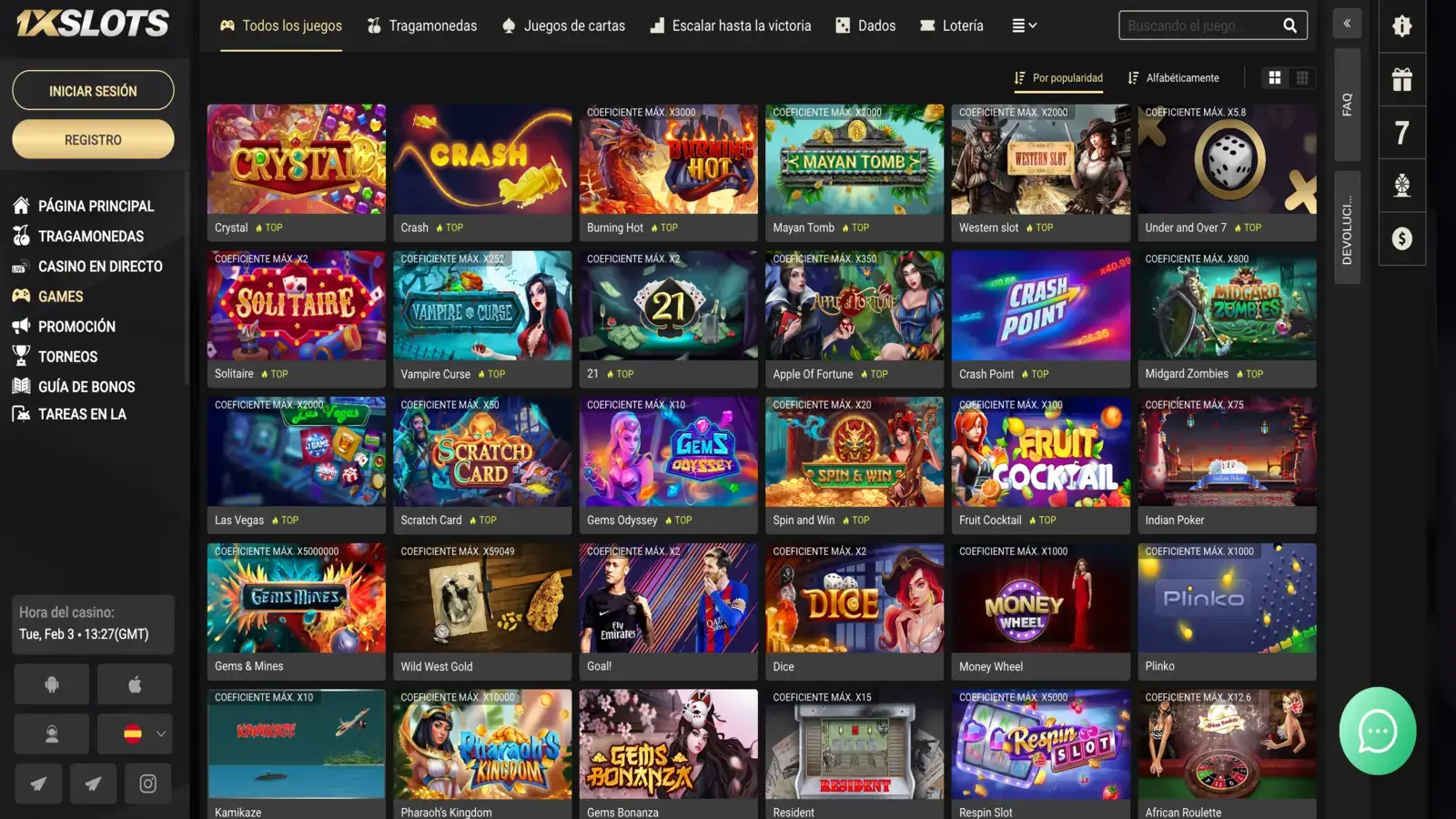Viewport: 1456px width, 819px height.
Task: Open the FAQ side tab
Action: pos(1347,104)
